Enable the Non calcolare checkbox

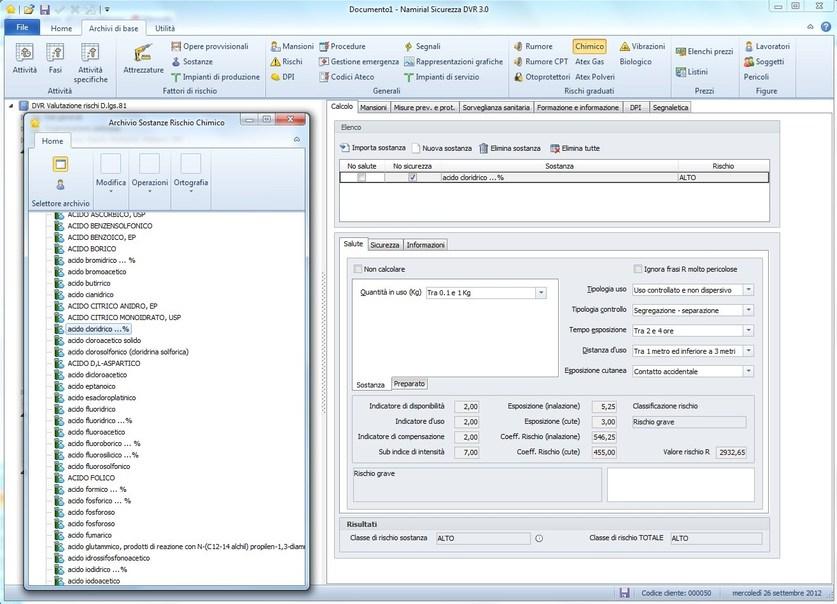(x=358, y=269)
